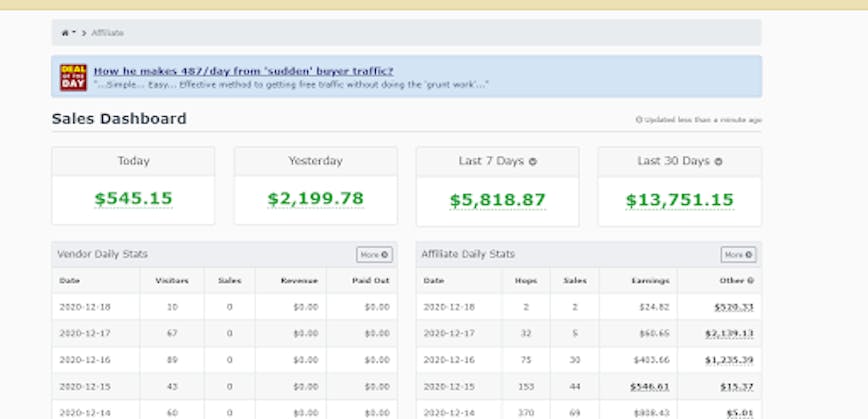This screenshot has width=868, height=419.
Task: Click $2,139.13 Other value for 2020-12-17
Action: [730, 334]
